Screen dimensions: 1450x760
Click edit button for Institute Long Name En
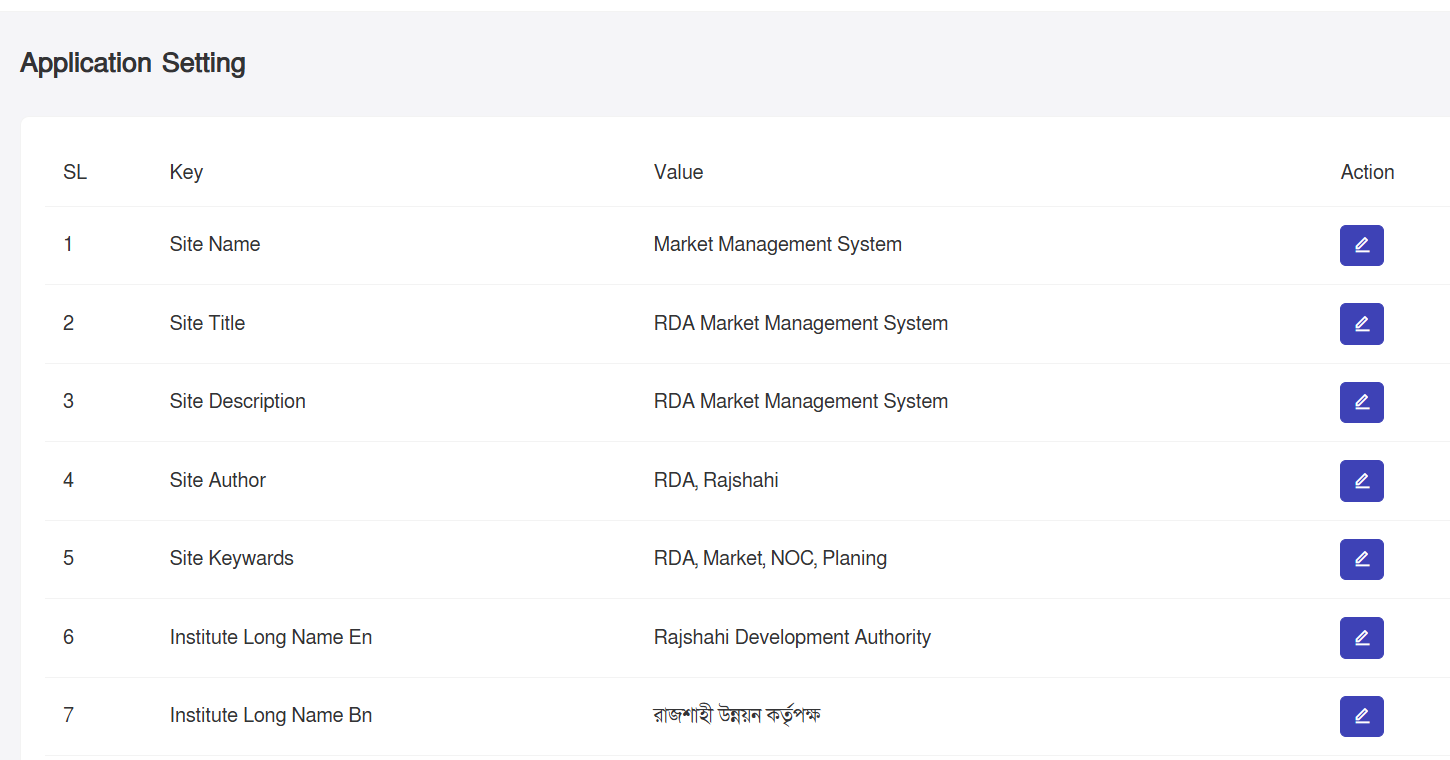(1361, 638)
